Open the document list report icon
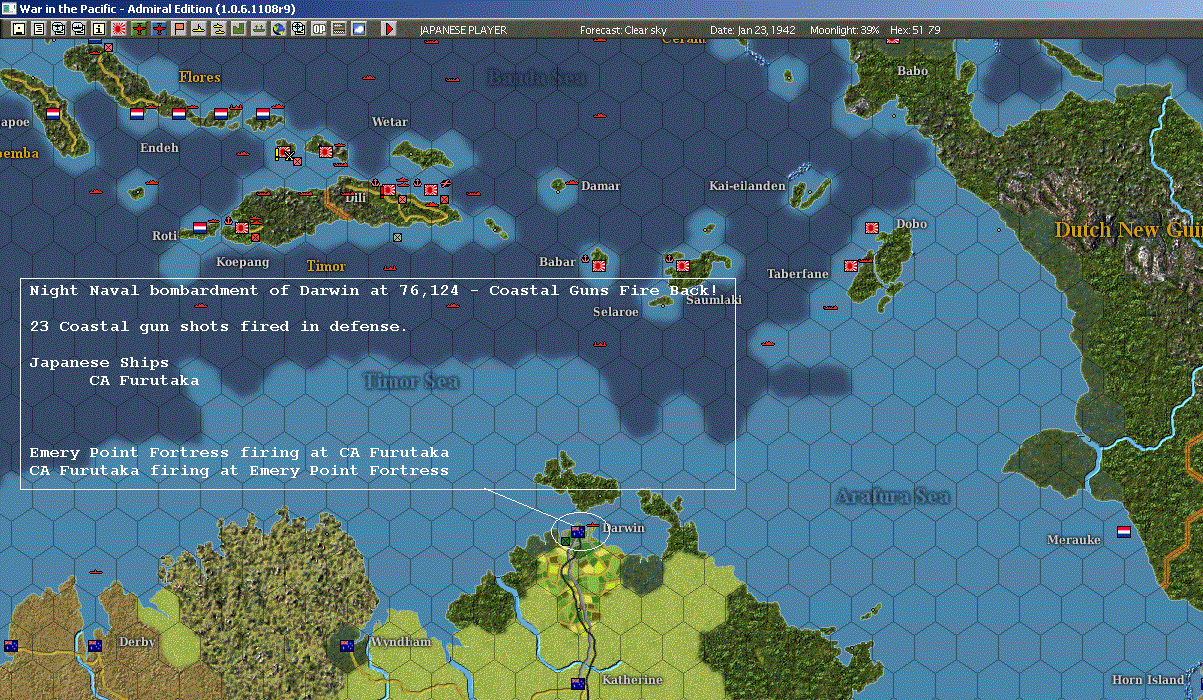This screenshot has width=1203, height=700. tap(38, 29)
